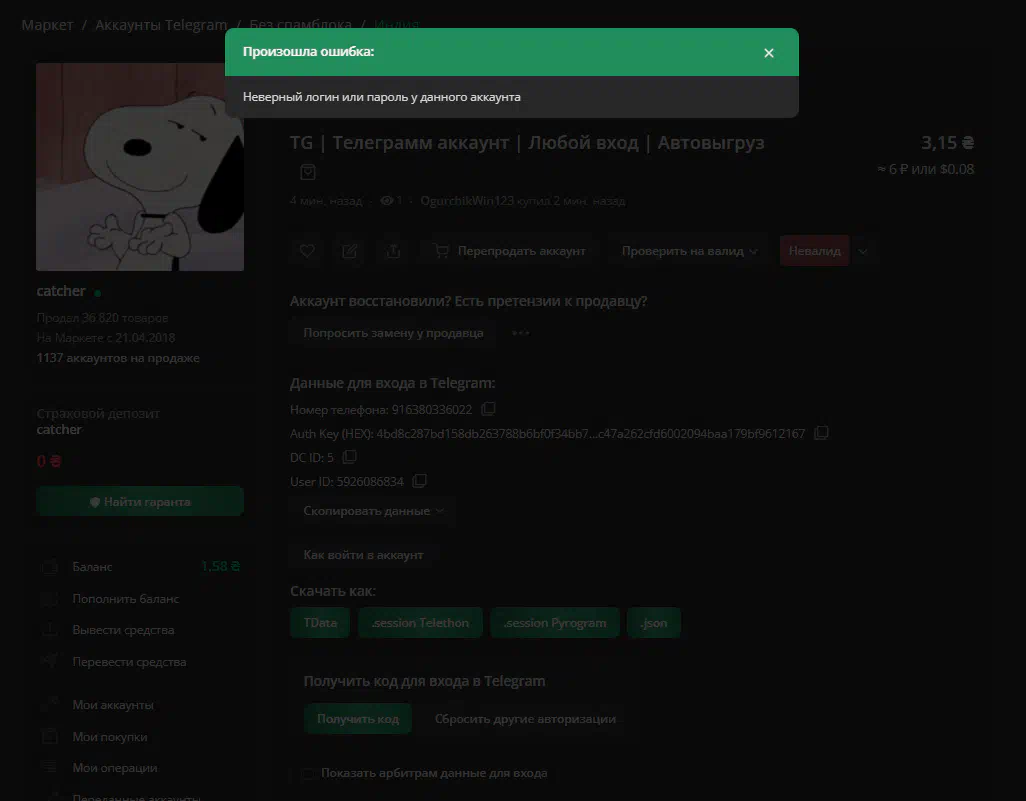Copy the Auth Key HEX value
1026x801 pixels.
pyautogui.click(x=821, y=433)
